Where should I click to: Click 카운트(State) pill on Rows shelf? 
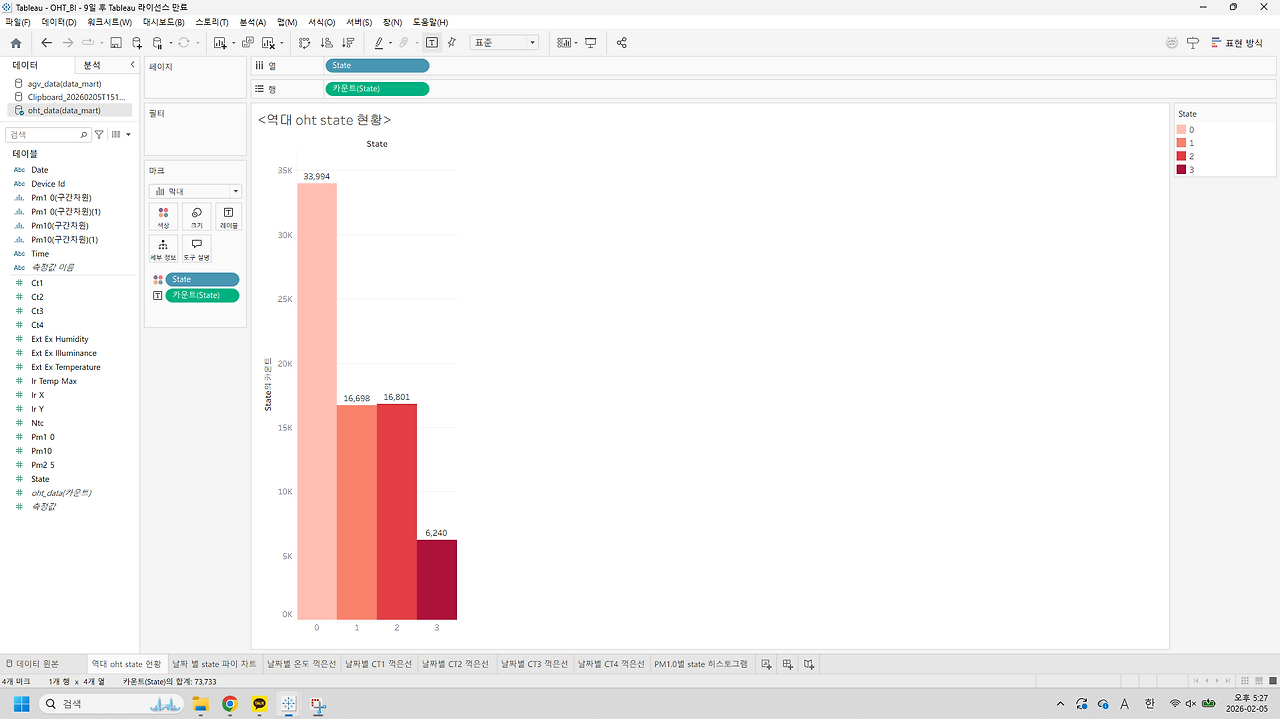[x=377, y=88]
